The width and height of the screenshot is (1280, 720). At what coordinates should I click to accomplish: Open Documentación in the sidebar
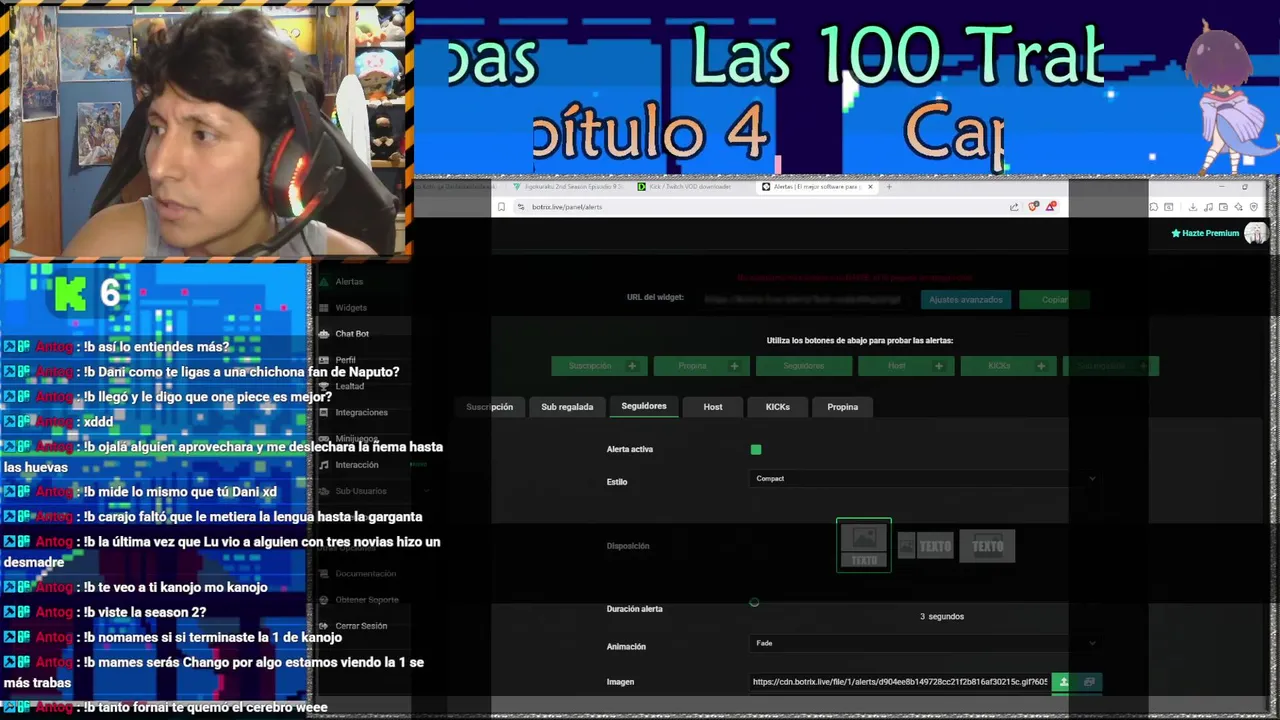365,574
